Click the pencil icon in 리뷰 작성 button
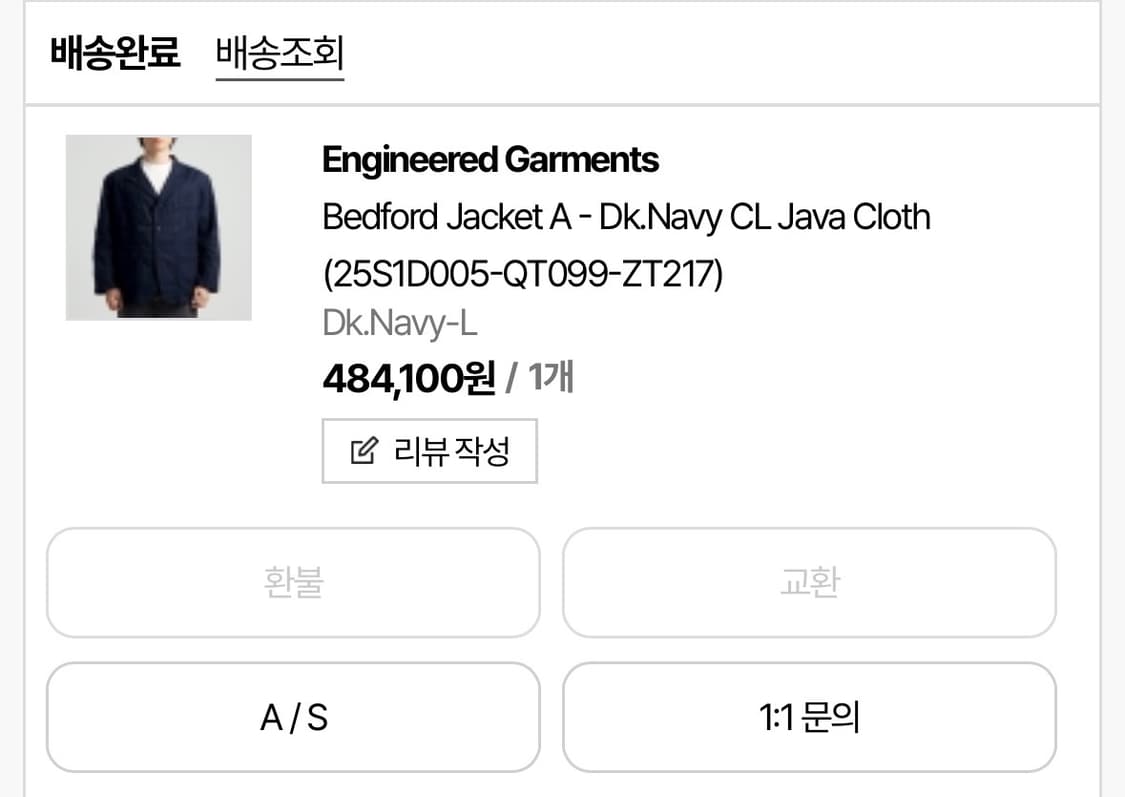This screenshot has height=797, width=1125. (364, 451)
